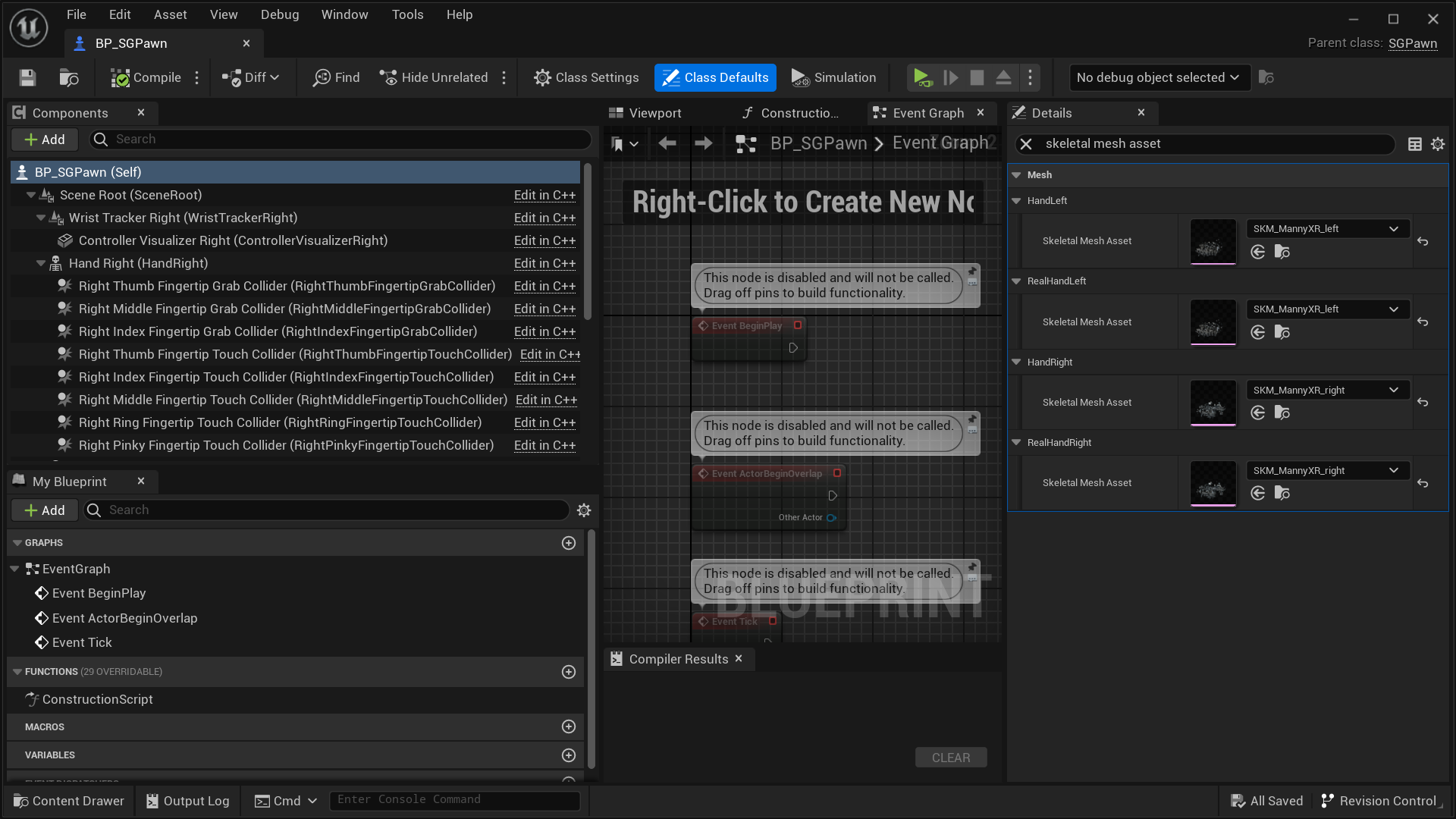
Task: Open the Output Log
Action: tap(187, 800)
